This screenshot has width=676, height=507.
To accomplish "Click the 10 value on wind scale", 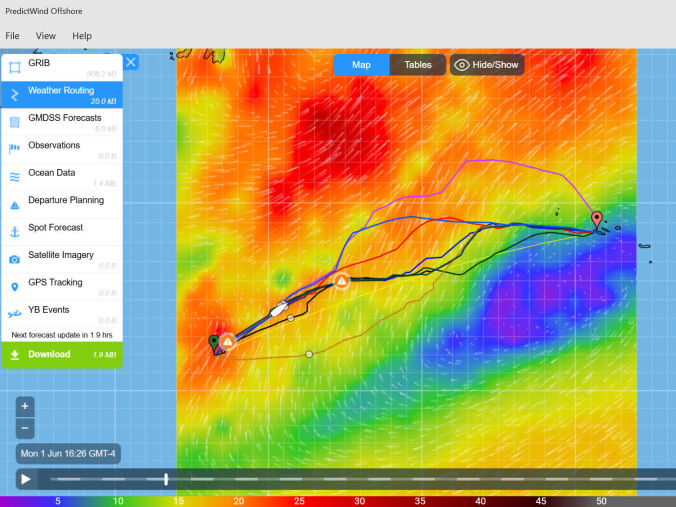I will point(118,501).
